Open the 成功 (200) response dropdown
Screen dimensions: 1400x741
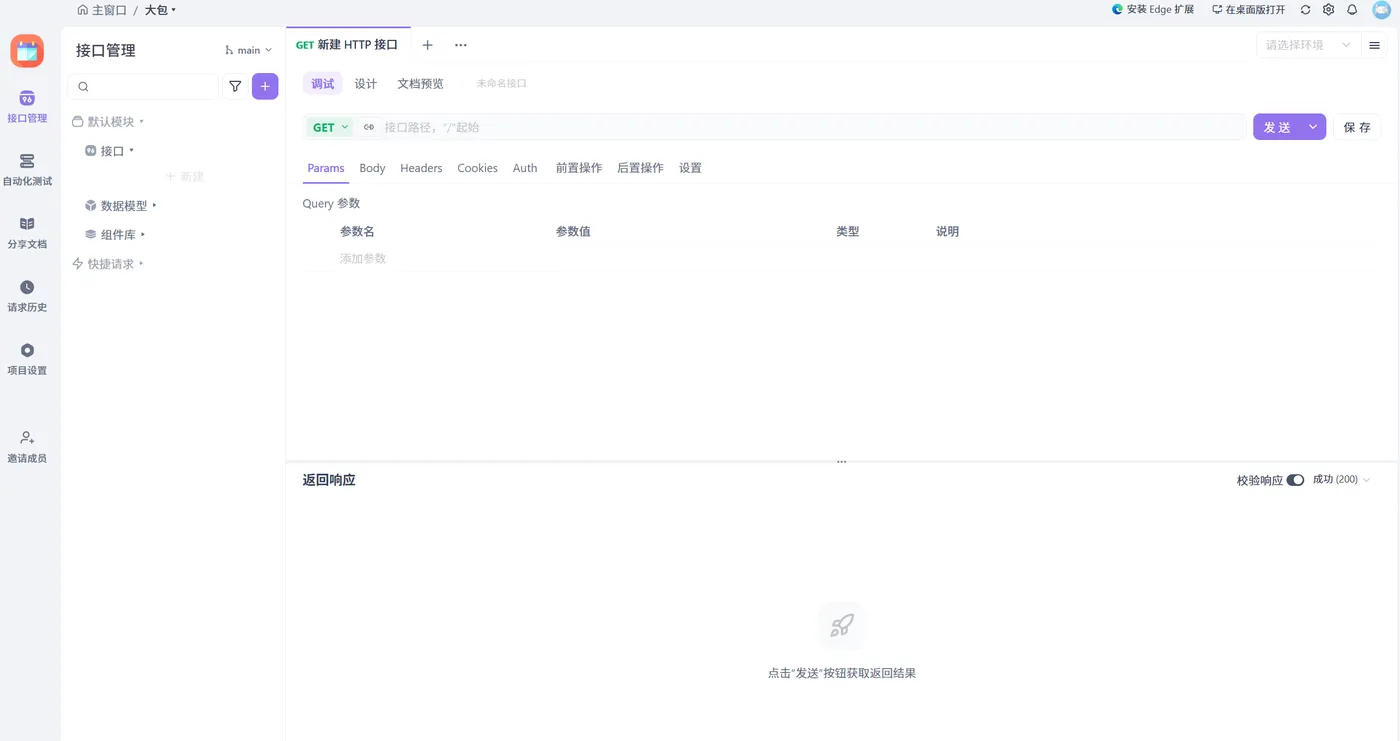pyautogui.click(x=1341, y=480)
